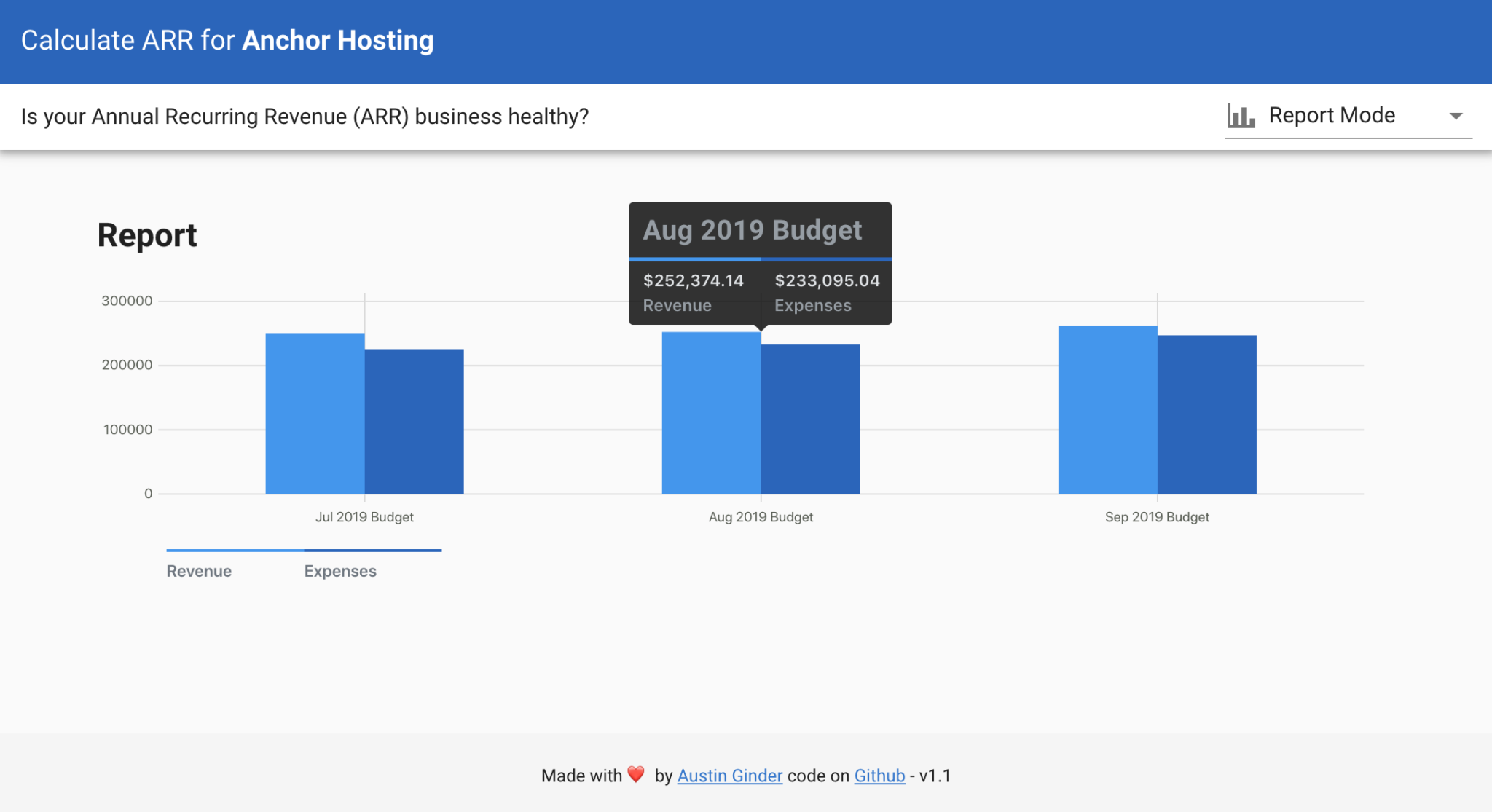Open the Github code link

[x=879, y=776]
